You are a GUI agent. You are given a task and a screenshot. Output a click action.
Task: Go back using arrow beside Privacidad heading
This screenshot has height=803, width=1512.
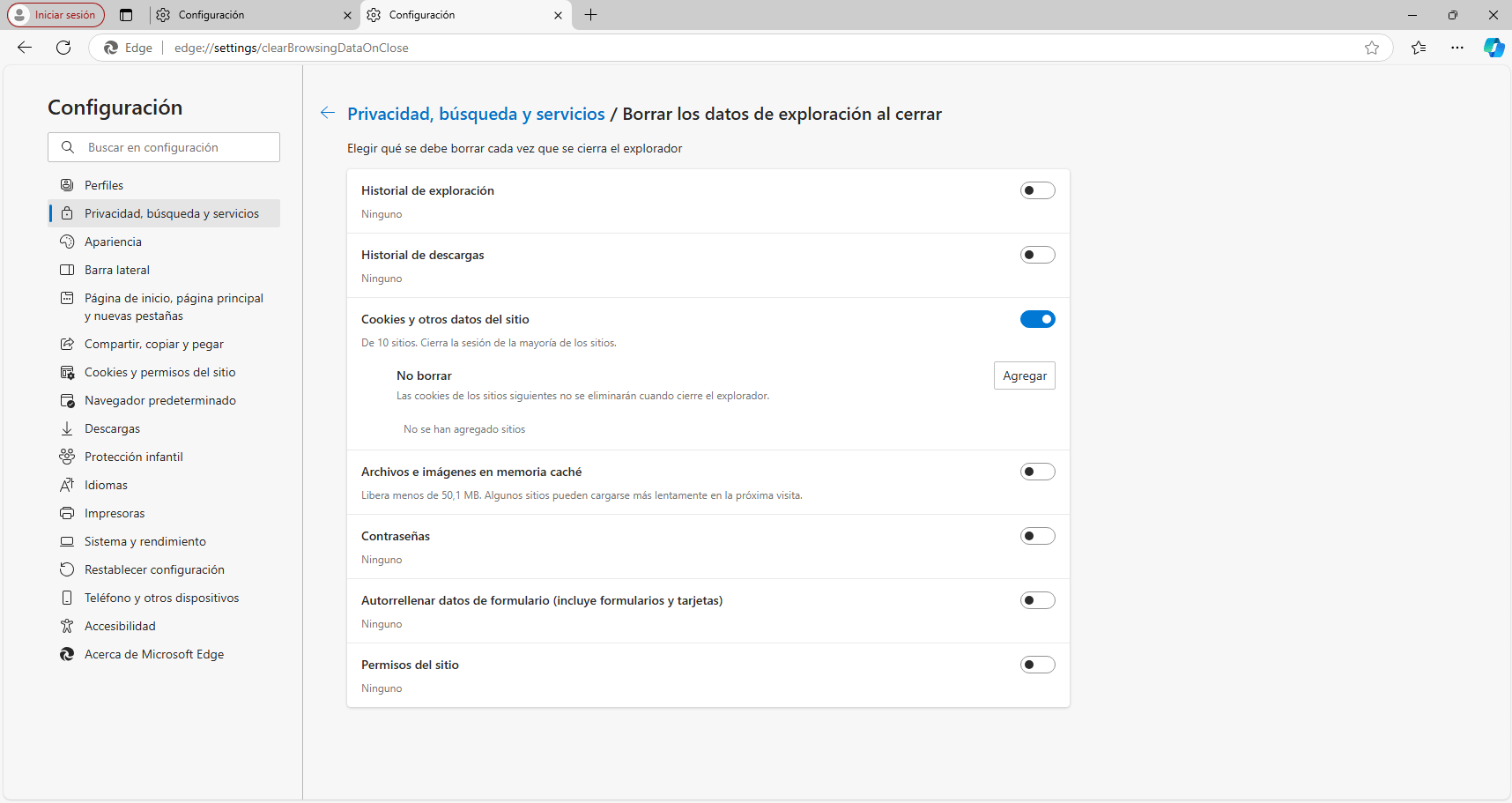328,113
